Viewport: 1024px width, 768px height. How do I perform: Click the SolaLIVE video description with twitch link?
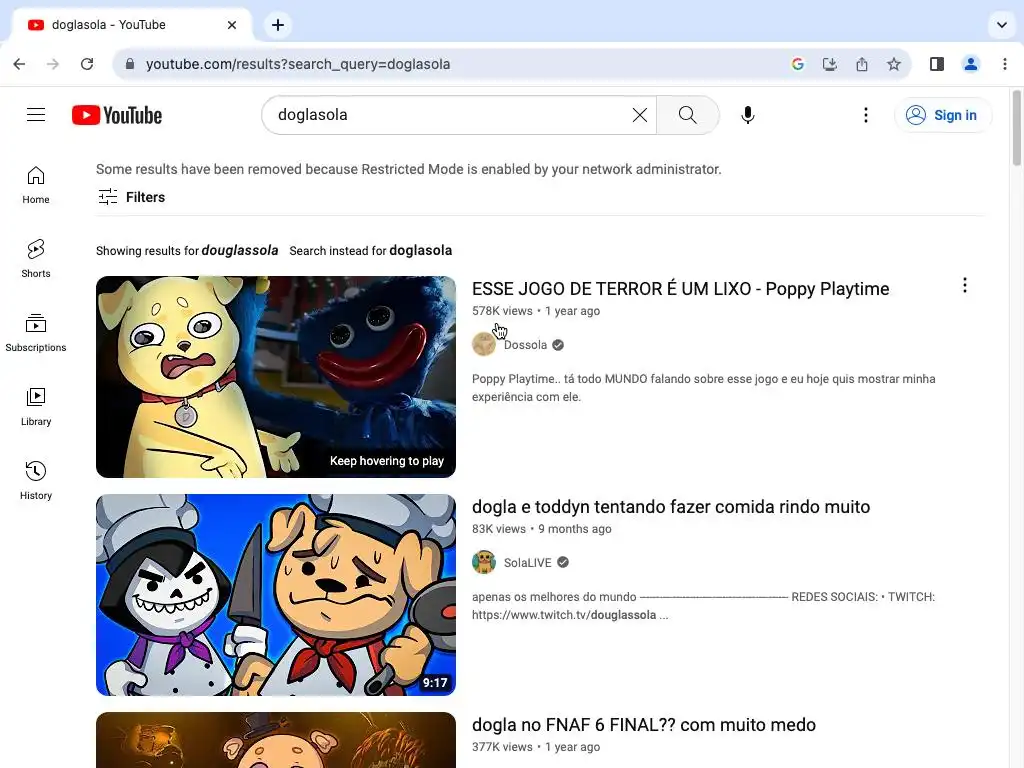tap(703, 606)
